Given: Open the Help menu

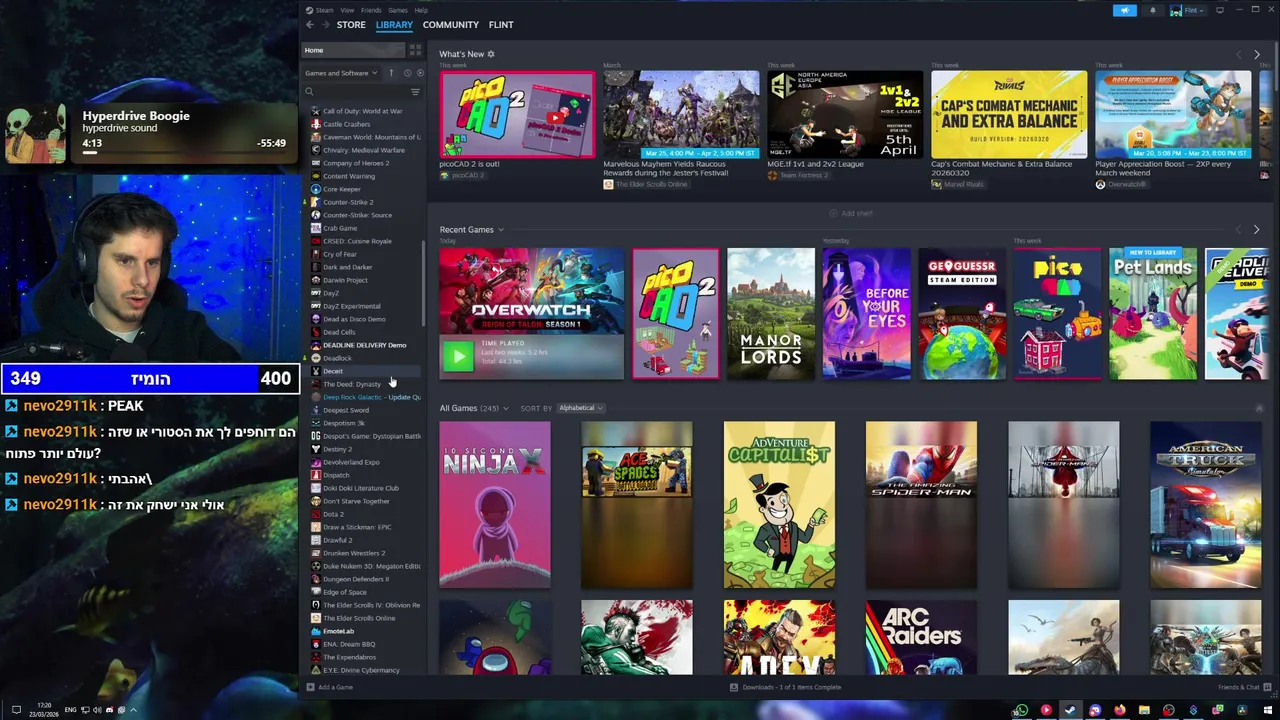Looking at the screenshot, I should pos(421,10).
